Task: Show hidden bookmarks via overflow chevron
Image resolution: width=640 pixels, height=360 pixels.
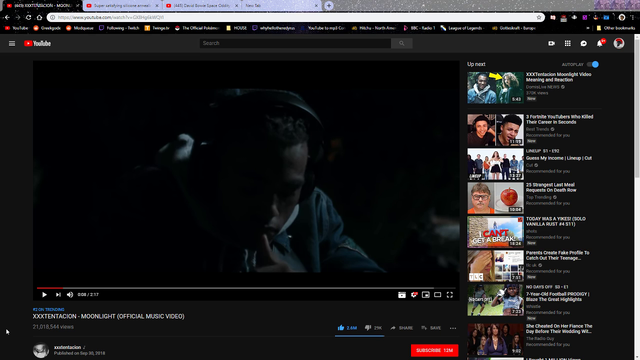Action: pyautogui.click(x=588, y=28)
